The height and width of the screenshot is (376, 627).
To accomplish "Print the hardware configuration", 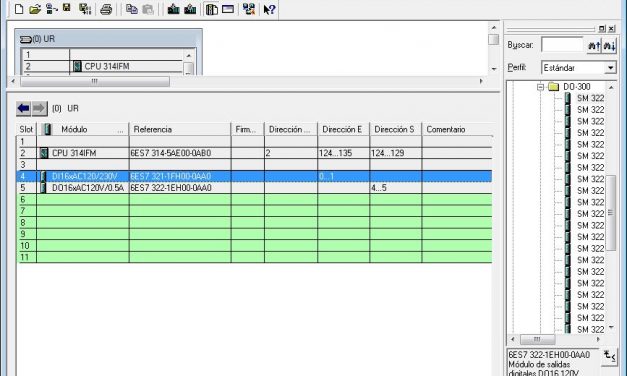I will (106, 9).
